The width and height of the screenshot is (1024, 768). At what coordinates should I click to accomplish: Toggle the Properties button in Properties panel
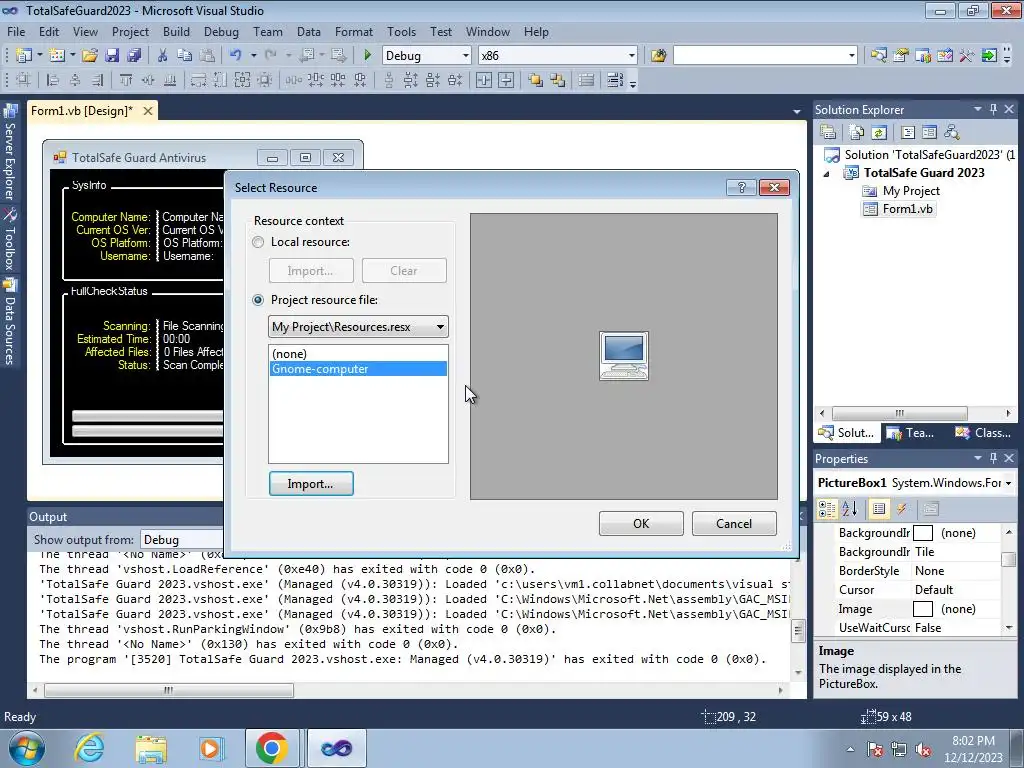point(879,509)
